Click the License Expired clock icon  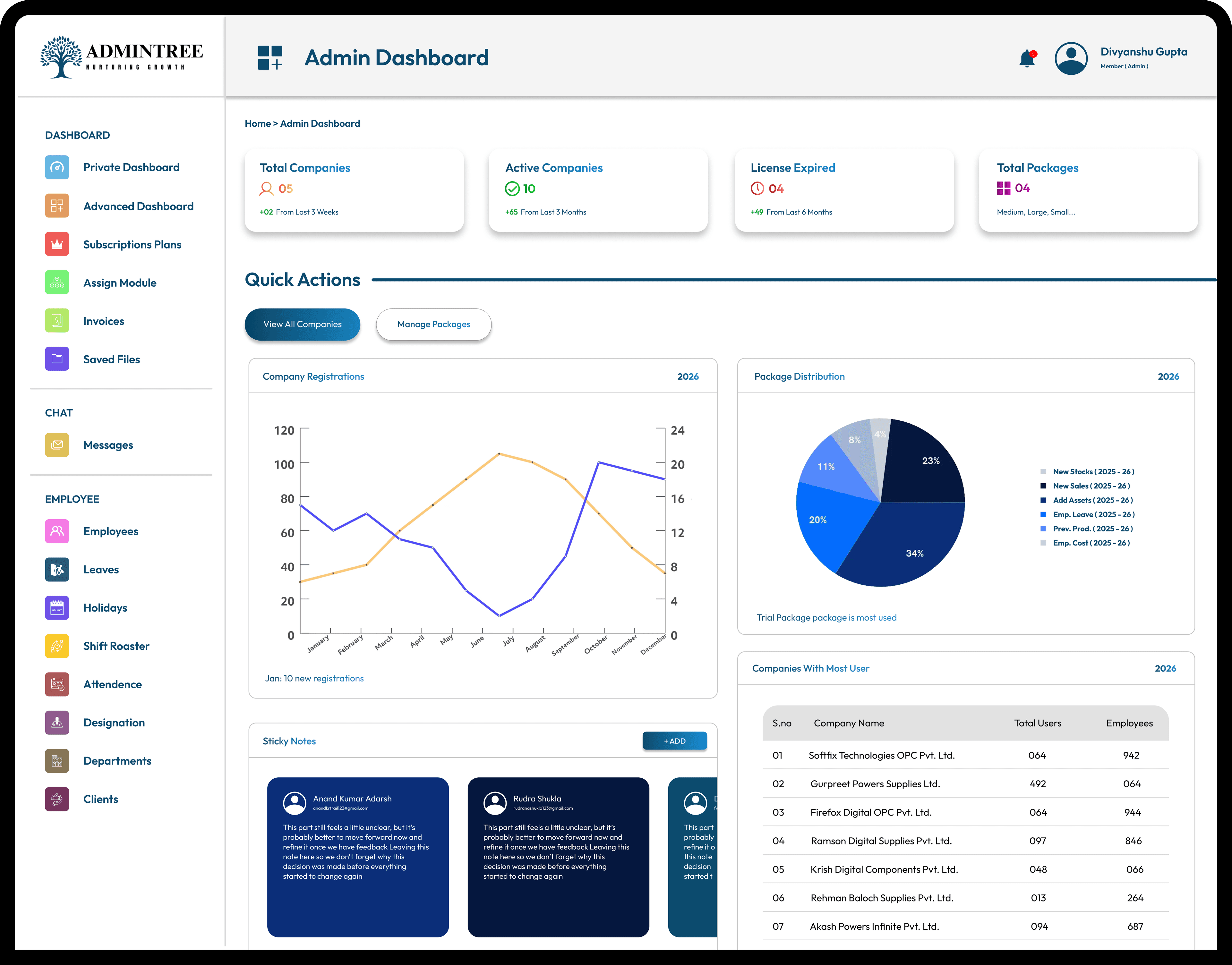pyautogui.click(x=757, y=189)
